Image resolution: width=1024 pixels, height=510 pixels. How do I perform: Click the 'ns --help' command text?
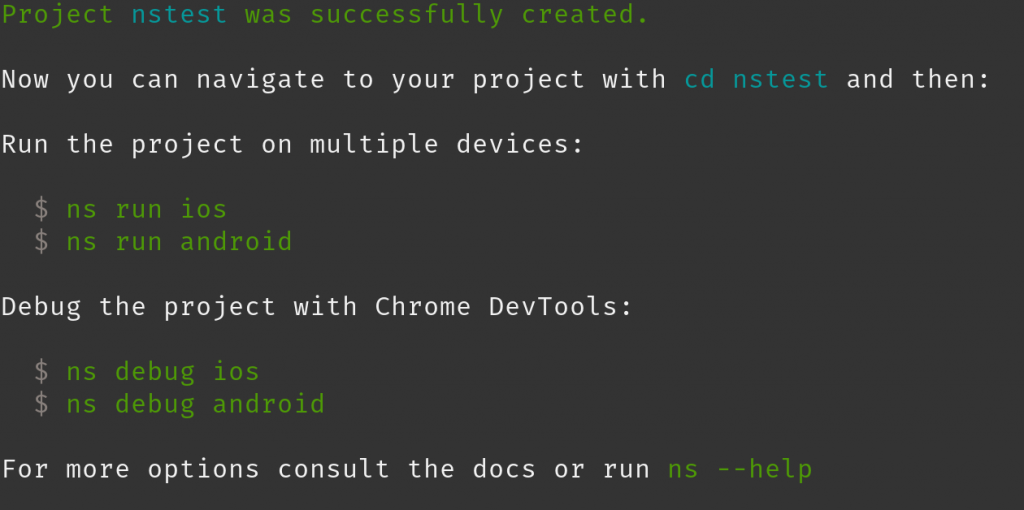click(740, 470)
